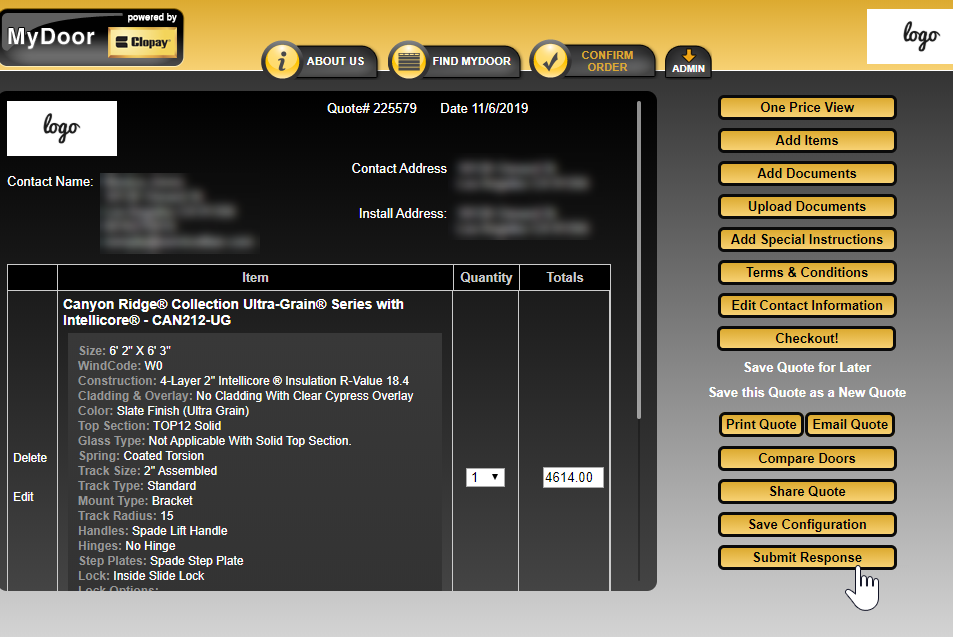Click the Handles: Spade Lift Handle line
The image size is (953, 637).
coord(153,531)
